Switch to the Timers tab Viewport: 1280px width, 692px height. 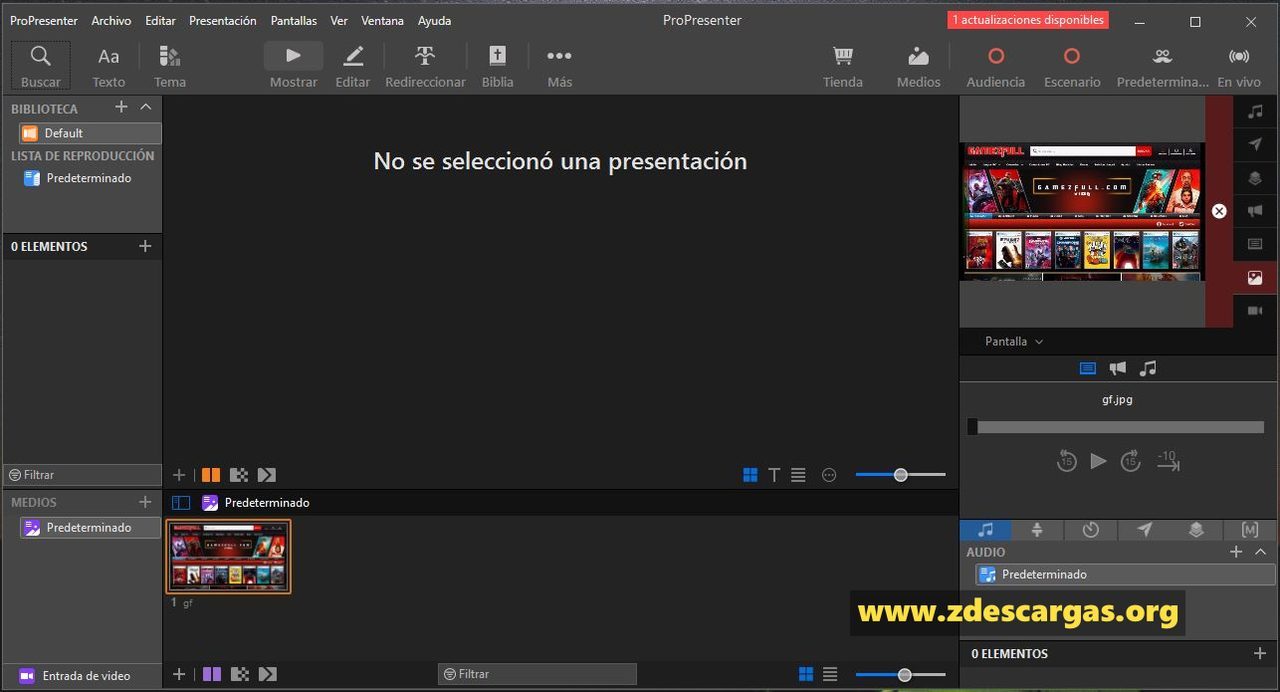click(1090, 530)
